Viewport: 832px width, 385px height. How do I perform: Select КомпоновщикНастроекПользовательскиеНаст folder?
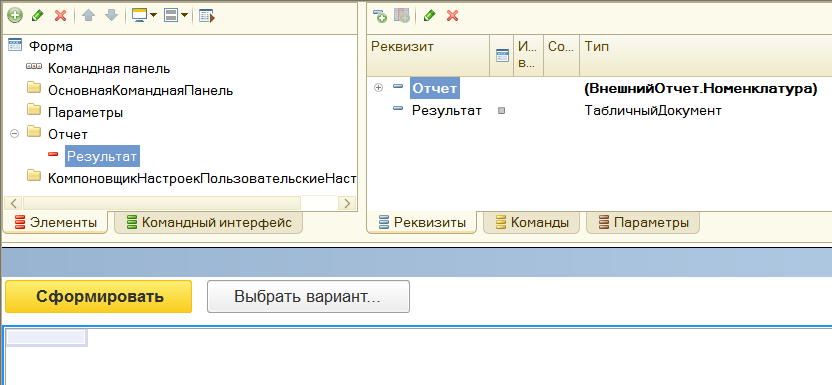point(202,179)
